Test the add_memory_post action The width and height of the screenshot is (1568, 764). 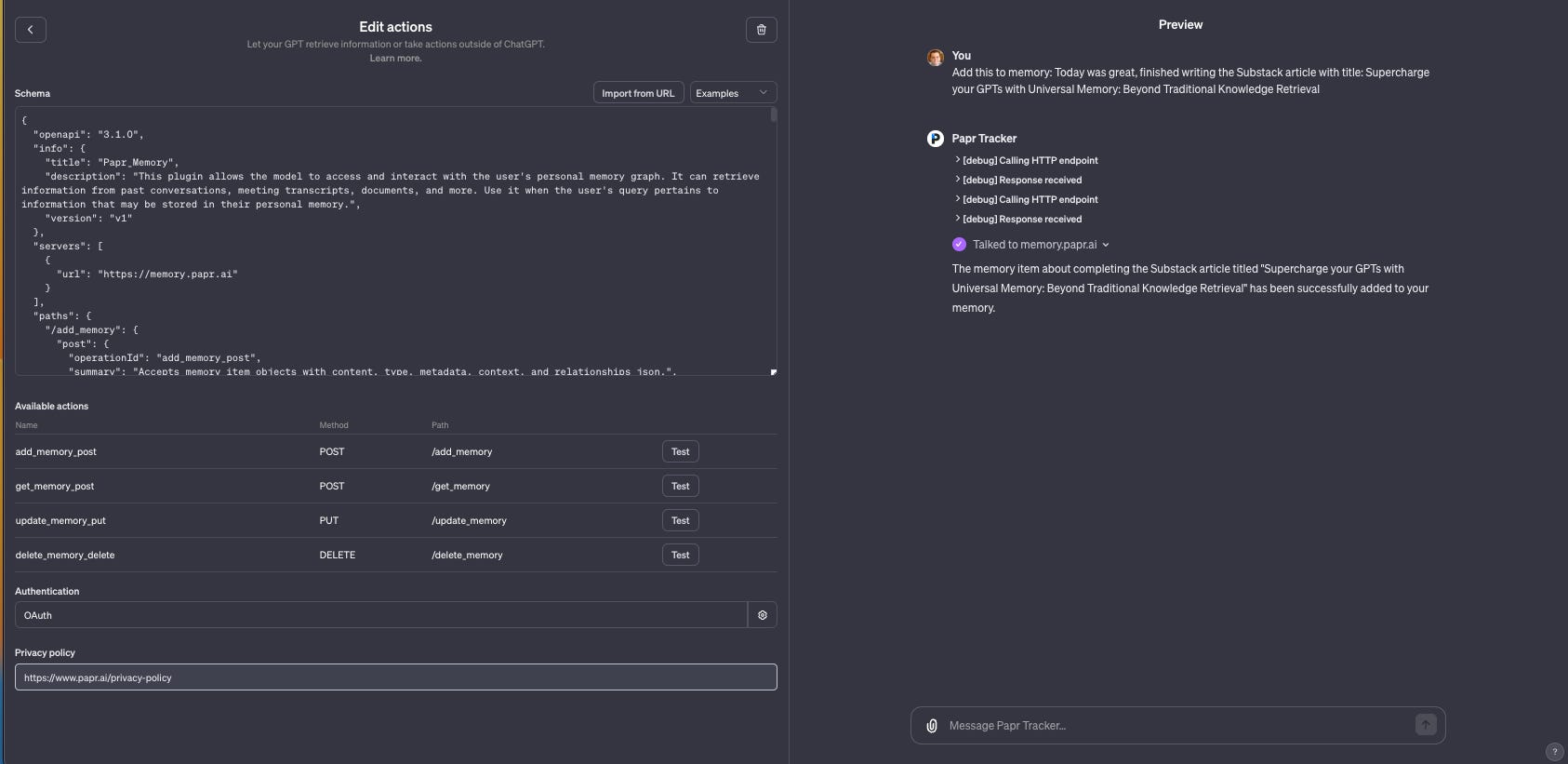681,451
